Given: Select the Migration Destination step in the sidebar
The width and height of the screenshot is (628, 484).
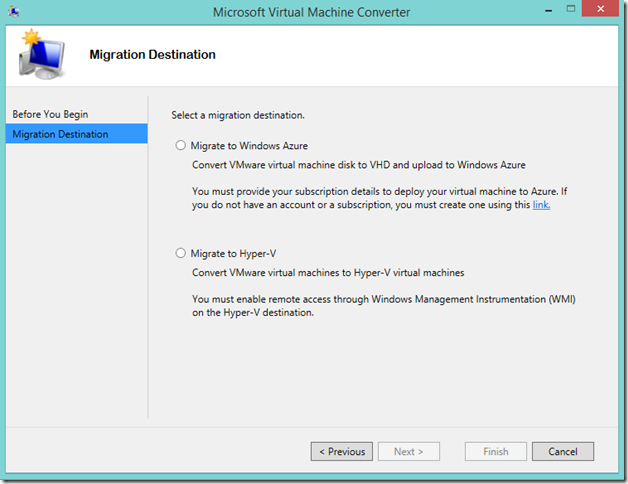Looking at the screenshot, I should point(76,134).
